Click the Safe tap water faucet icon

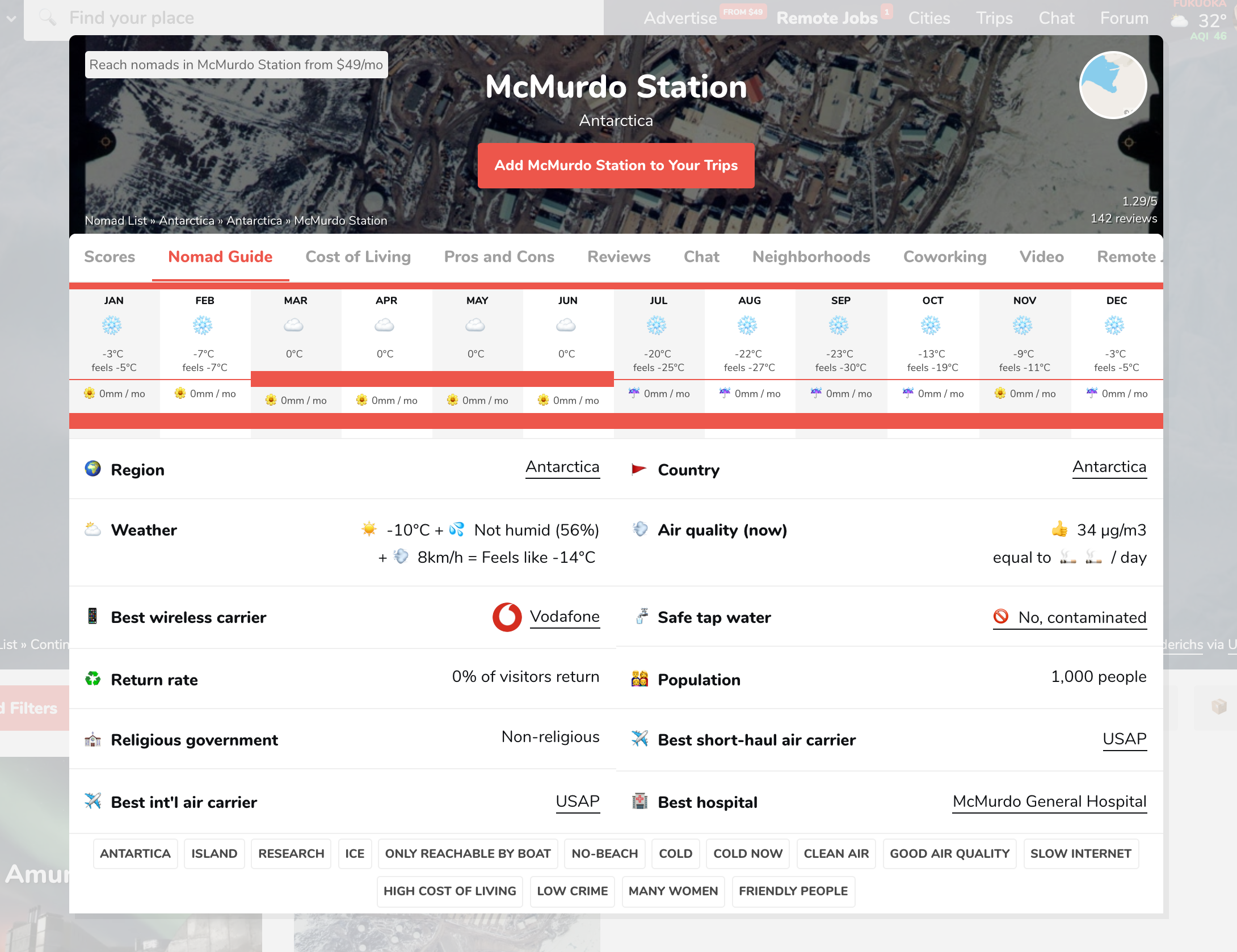(x=641, y=616)
